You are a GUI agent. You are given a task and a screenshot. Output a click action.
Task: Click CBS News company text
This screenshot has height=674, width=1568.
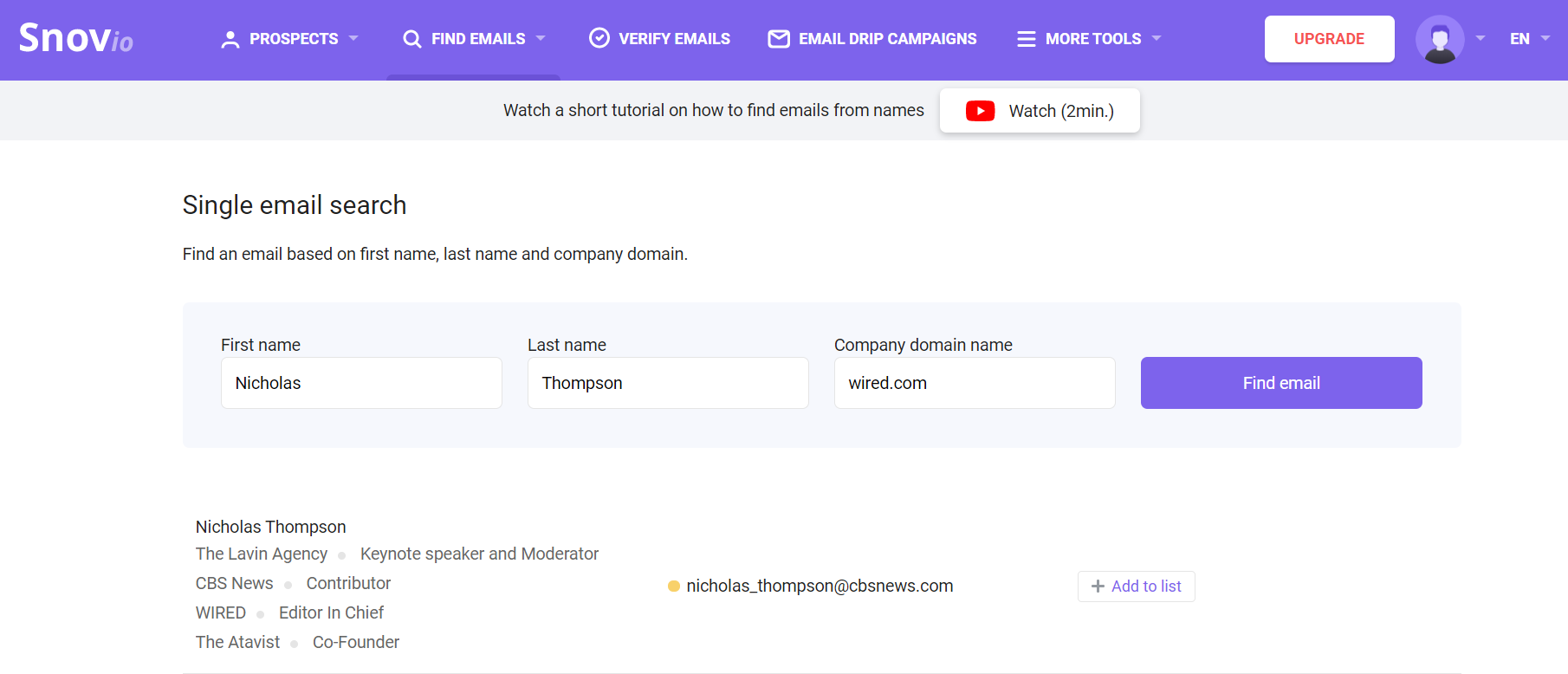click(x=234, y=583)
